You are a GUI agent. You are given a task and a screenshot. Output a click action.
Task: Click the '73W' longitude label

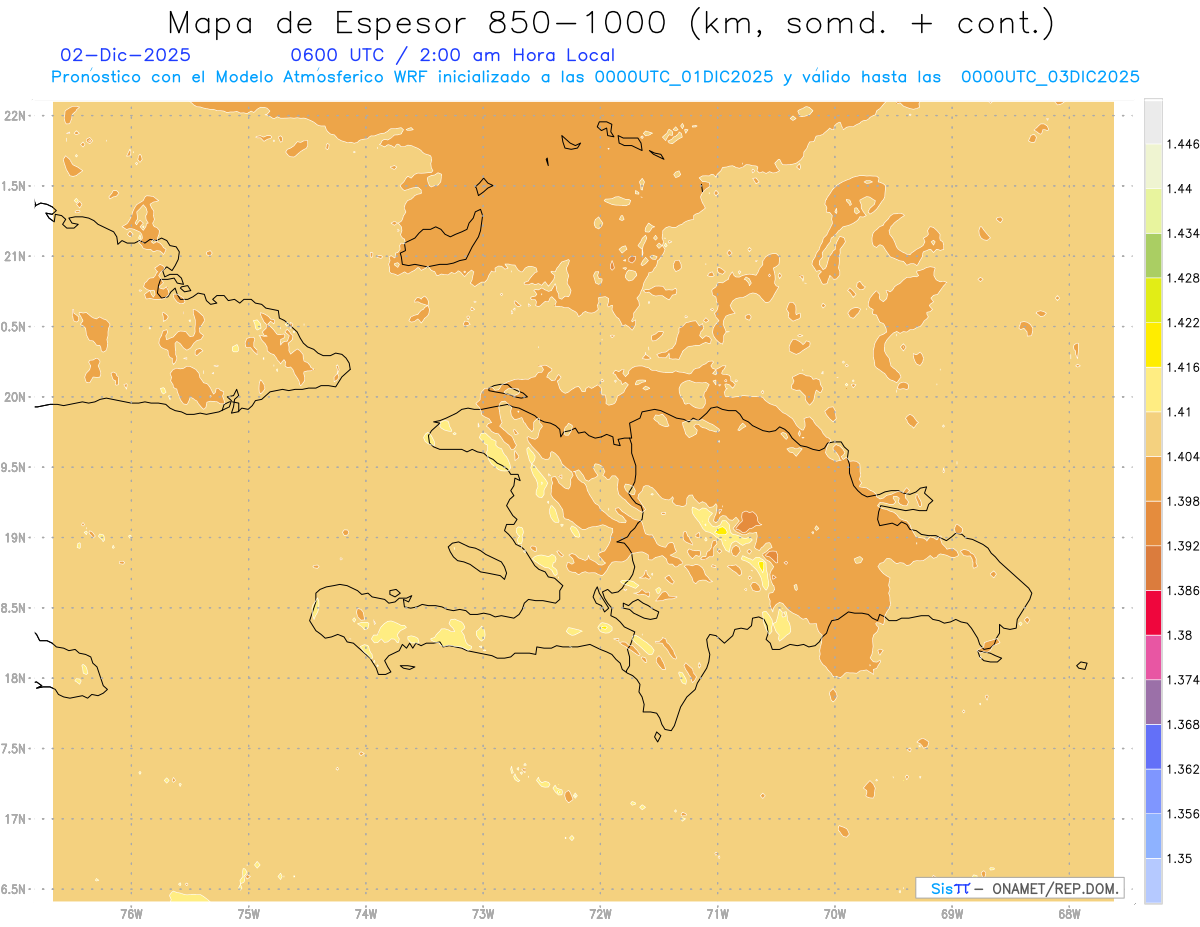pyautogui.click(x=483, y=914)
